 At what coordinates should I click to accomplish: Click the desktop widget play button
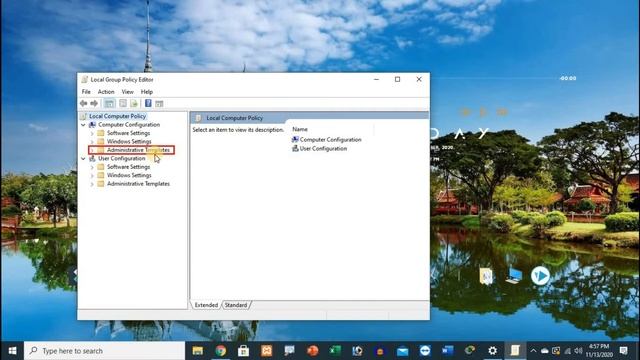pyautogui.click(x=483, y=112)
